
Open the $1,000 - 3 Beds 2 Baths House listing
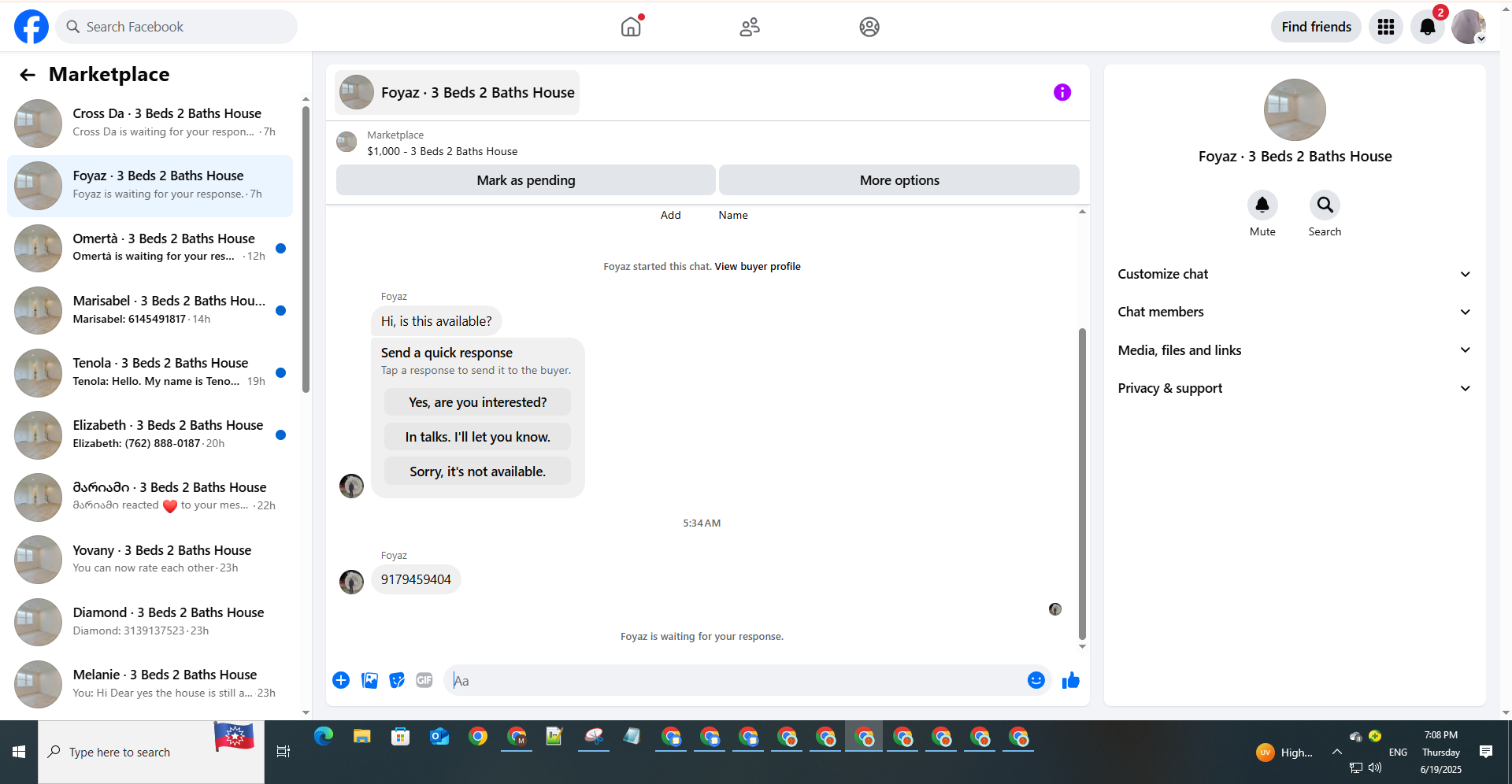click(442, 151)
